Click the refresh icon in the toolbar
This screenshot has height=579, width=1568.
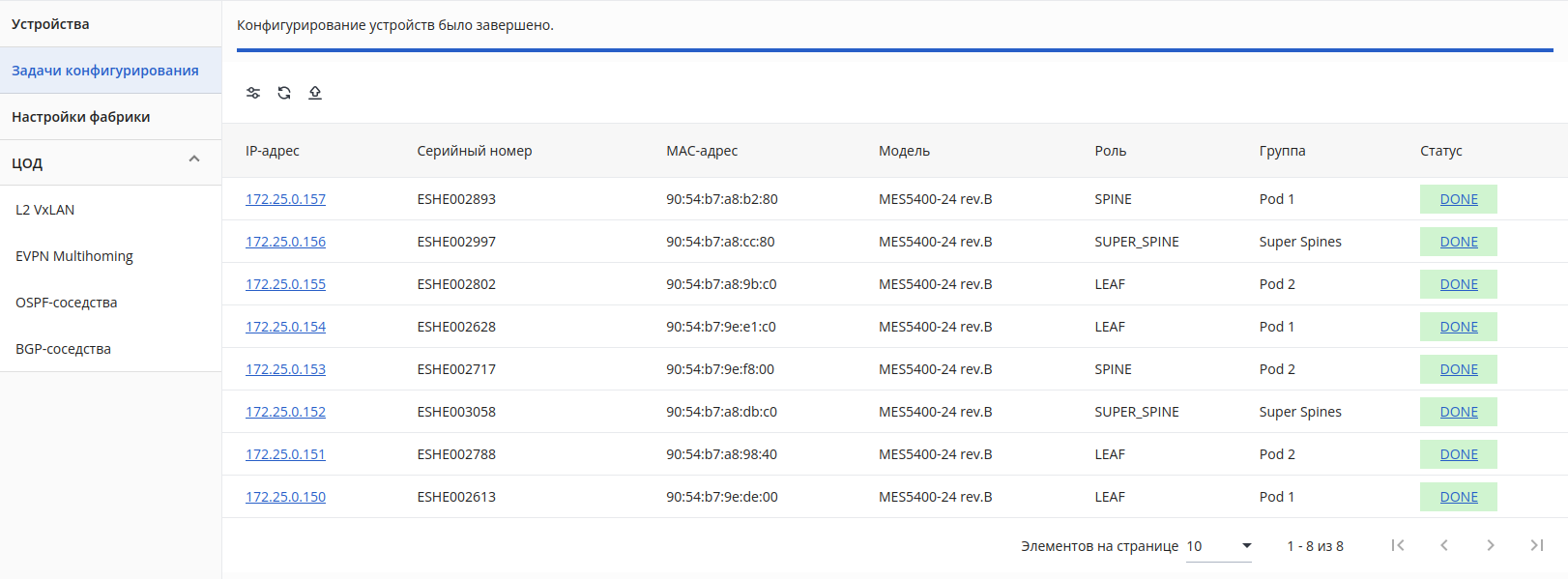284,93
